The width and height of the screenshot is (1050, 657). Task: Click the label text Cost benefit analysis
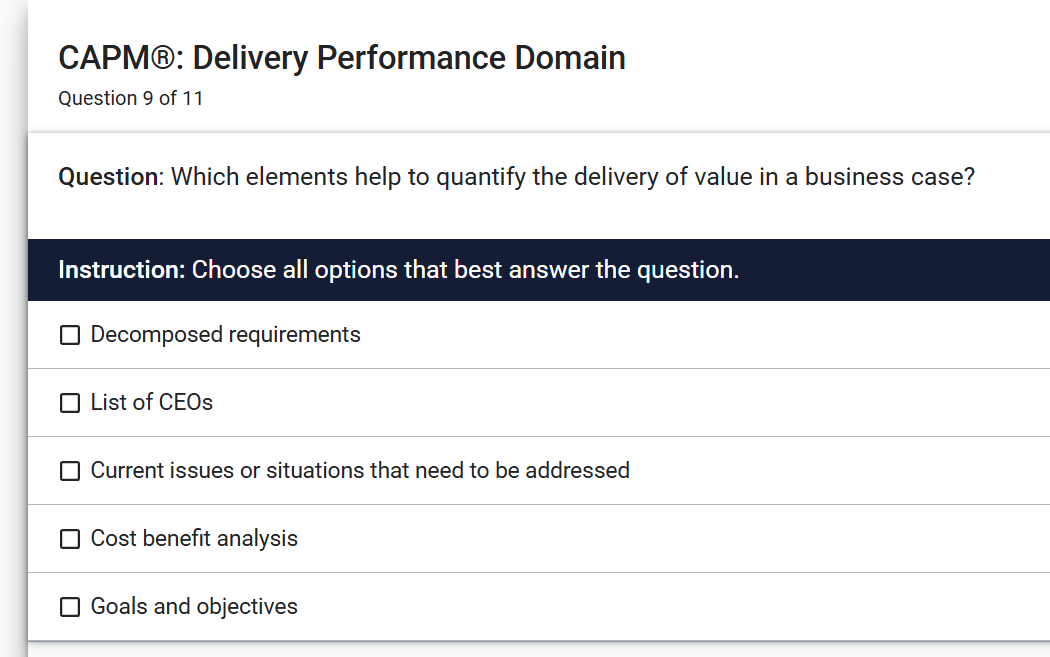[x=194, y=538]
